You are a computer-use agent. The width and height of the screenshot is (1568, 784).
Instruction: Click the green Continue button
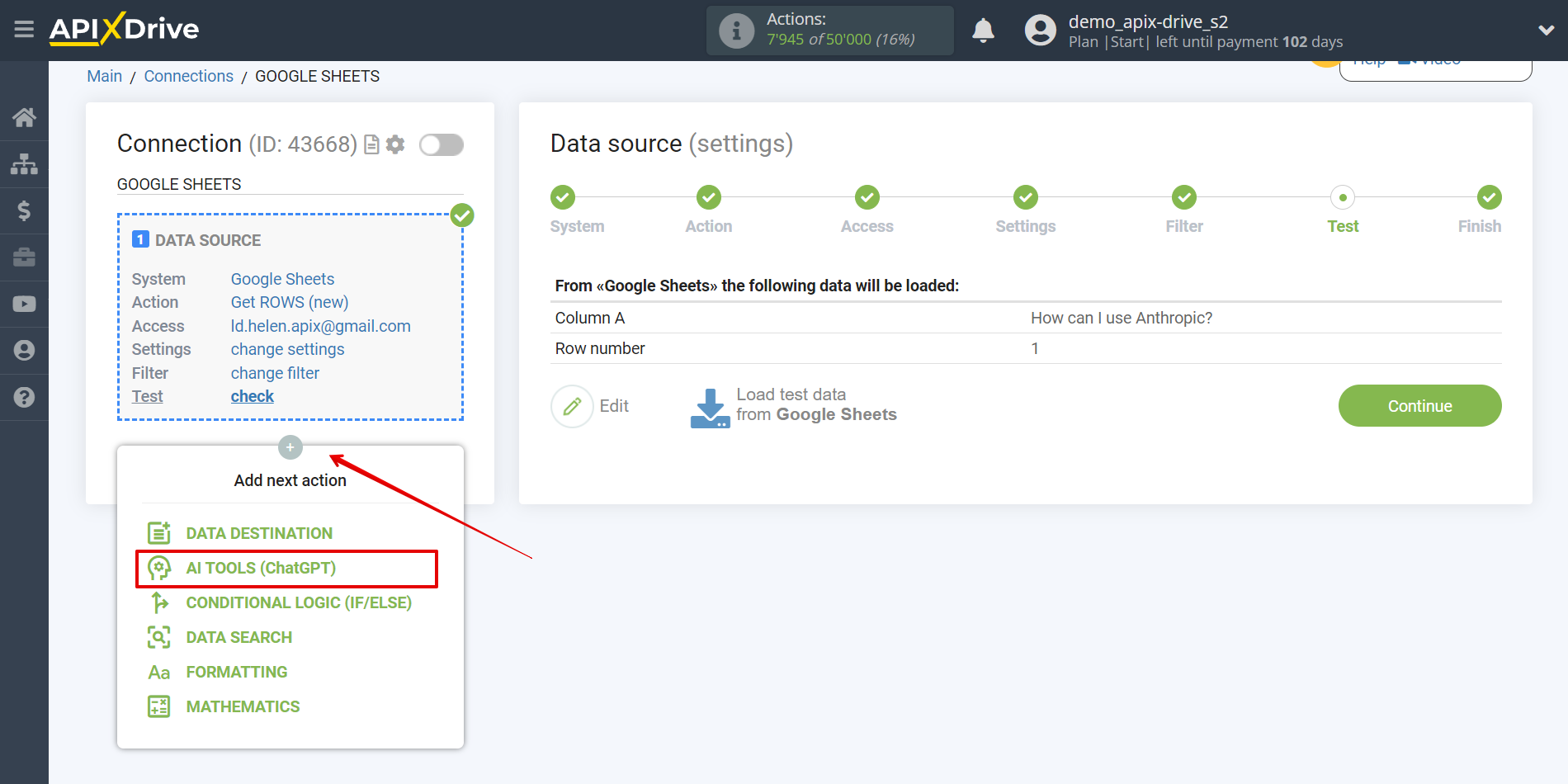point(1419,406)
